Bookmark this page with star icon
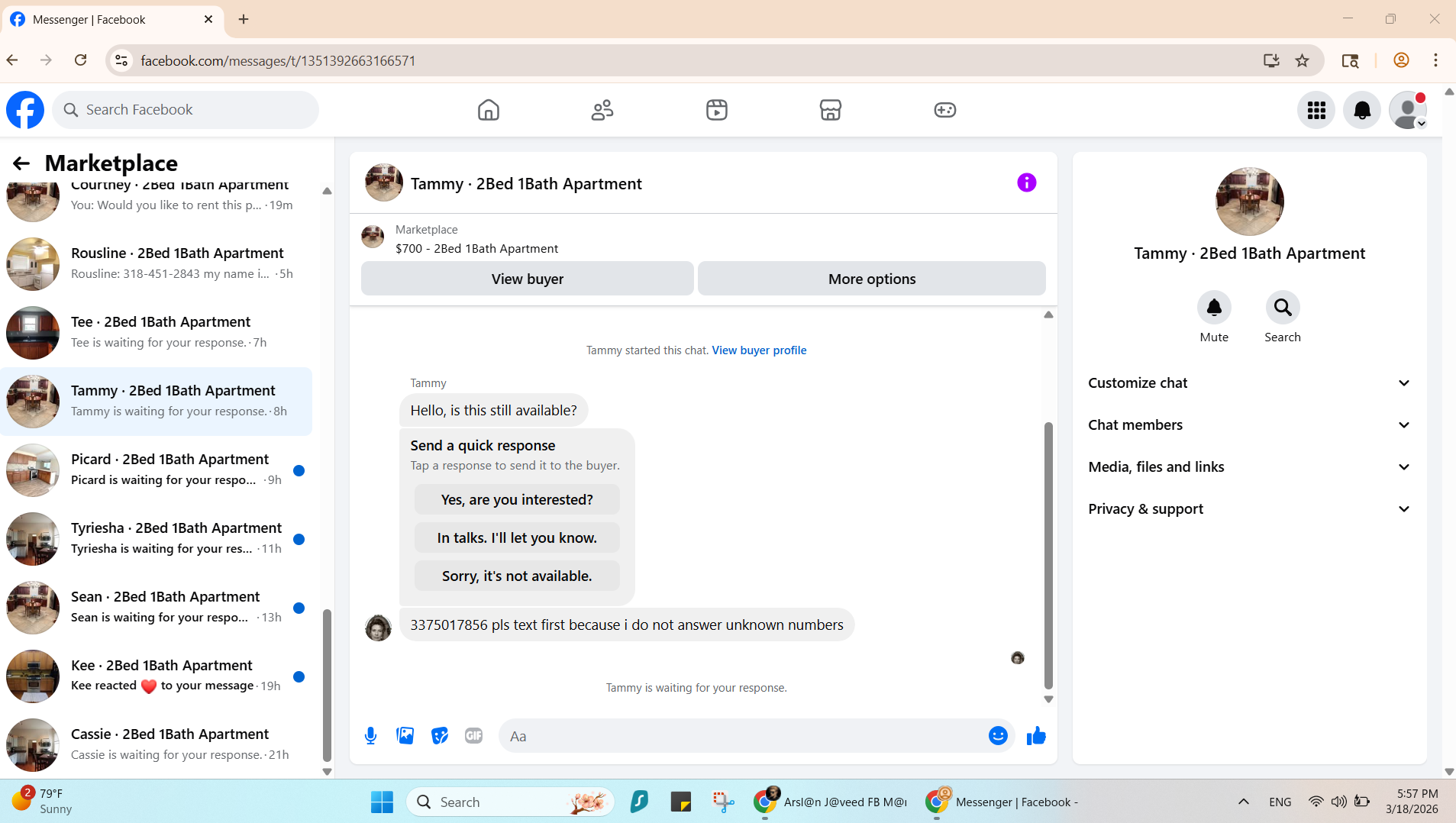The height and width of the screenshot is (823, 1456). click(x=1303, y=60)
